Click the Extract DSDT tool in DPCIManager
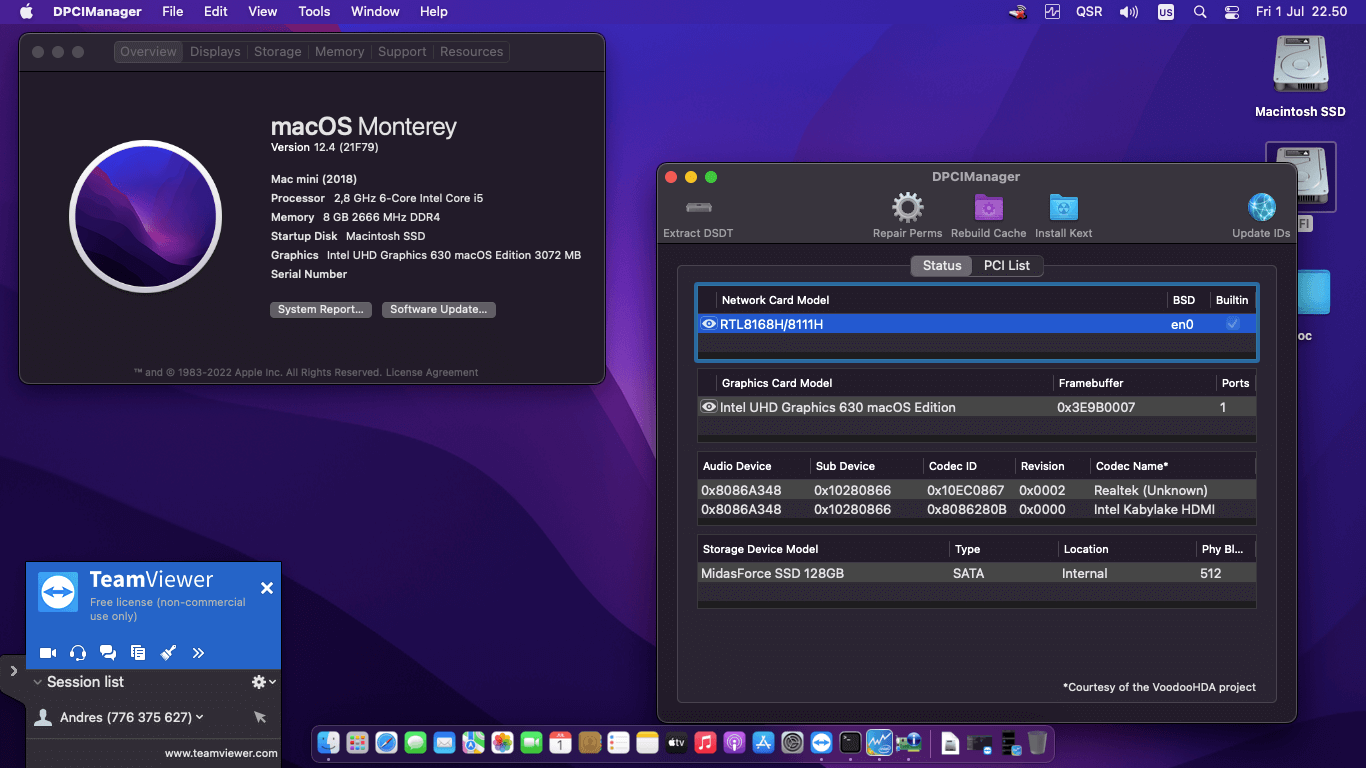Screen dimensions: 1366x768 pyautogui.click(x=698, y=216)
